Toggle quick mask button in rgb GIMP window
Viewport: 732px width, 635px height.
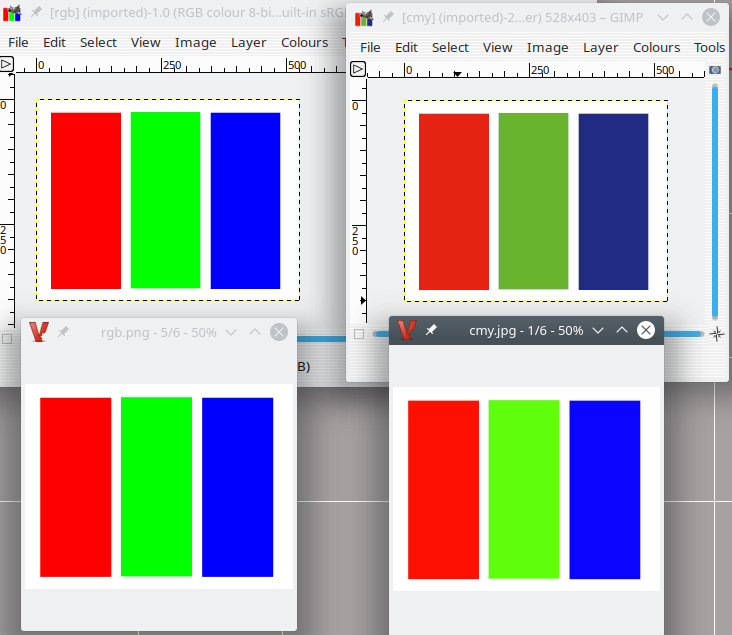point(7,339)
